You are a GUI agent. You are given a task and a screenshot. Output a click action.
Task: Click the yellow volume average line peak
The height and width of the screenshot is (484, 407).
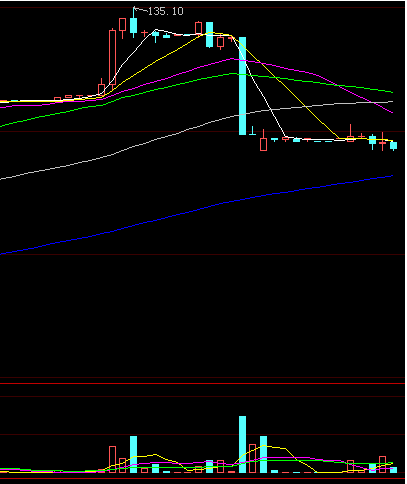[265, 445]
